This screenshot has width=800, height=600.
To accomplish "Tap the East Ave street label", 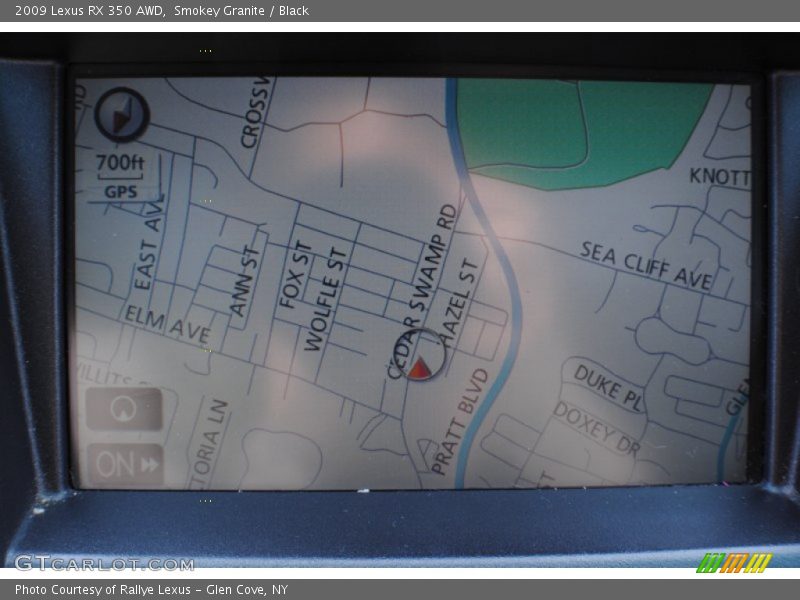I will click(149, 246).
